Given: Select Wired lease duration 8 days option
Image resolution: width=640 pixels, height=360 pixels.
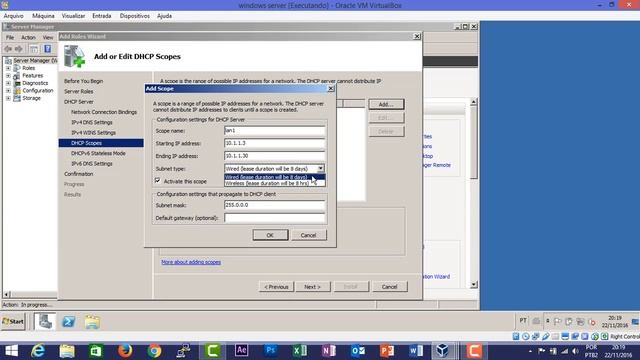Looking at the screenshot, I should point(274,177).
